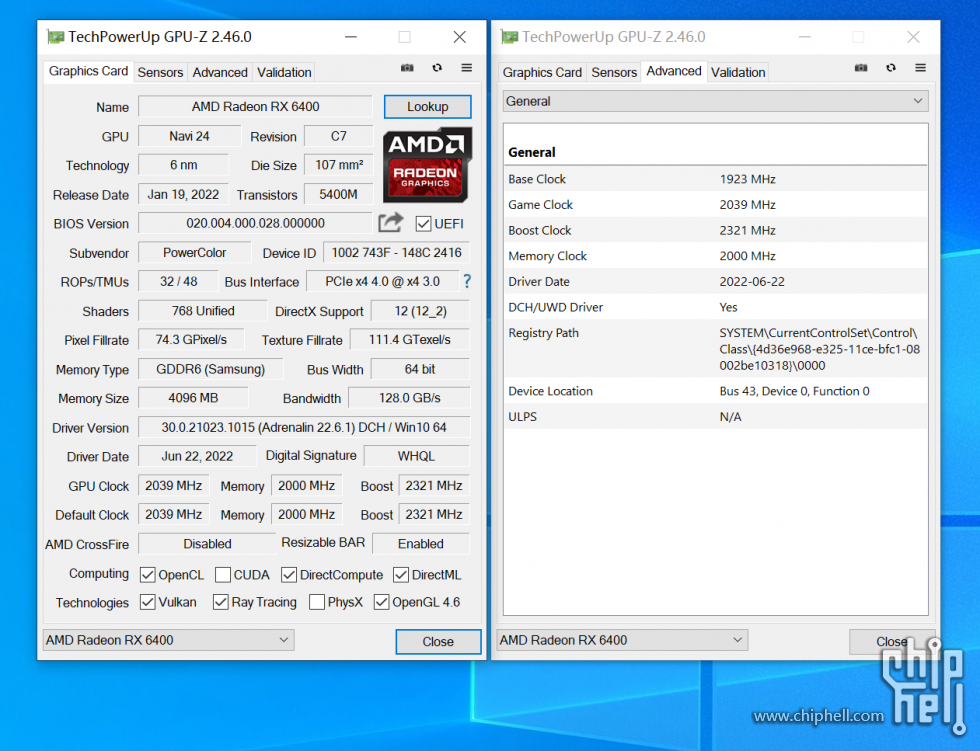Click the Bus Interface PCIe x4 4.0 field
The image size is (980, 751).
(x=382, y=281)
